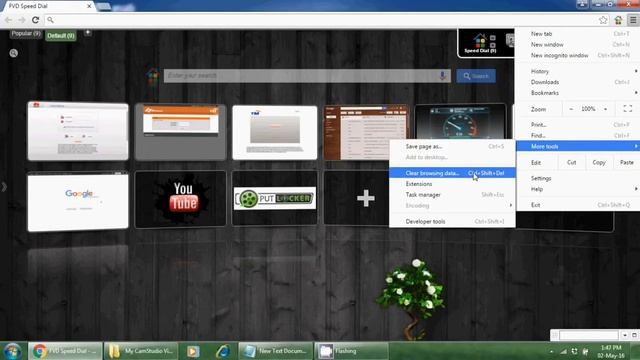Open the Flashing taskbar item
This screenshot has height=360, width=640.
[351, 351]
